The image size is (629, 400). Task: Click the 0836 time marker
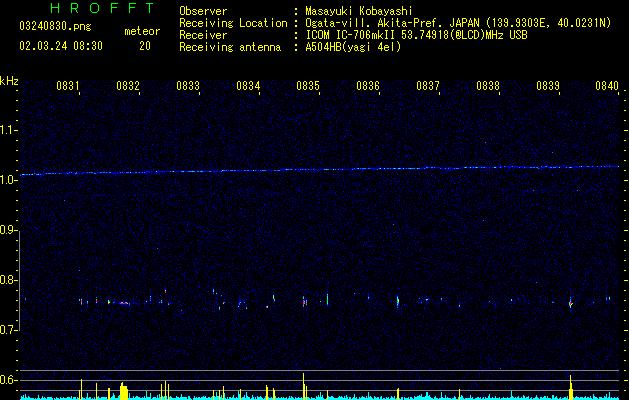368,85
